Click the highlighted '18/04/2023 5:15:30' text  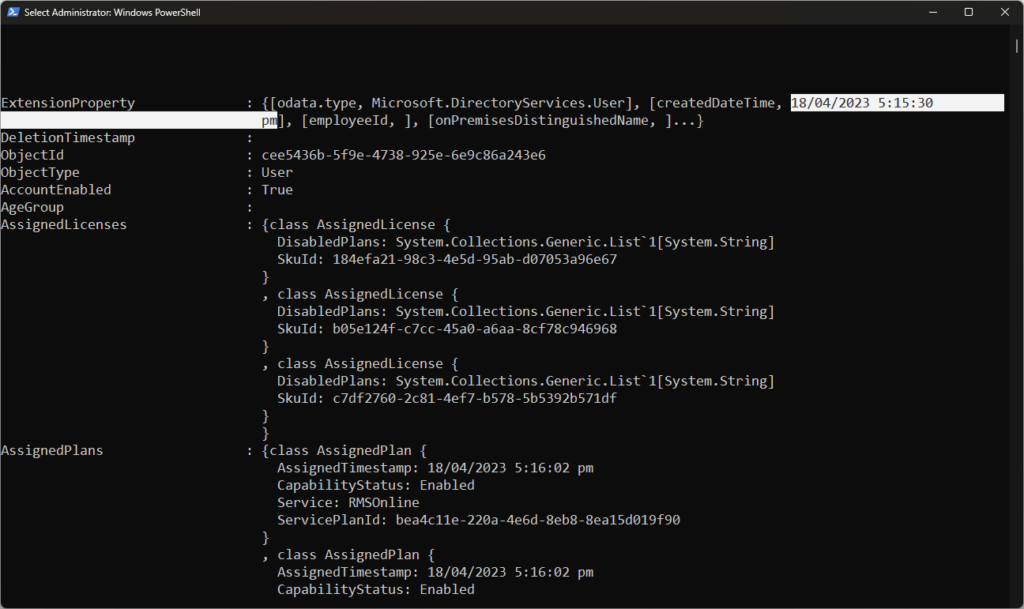862,103
